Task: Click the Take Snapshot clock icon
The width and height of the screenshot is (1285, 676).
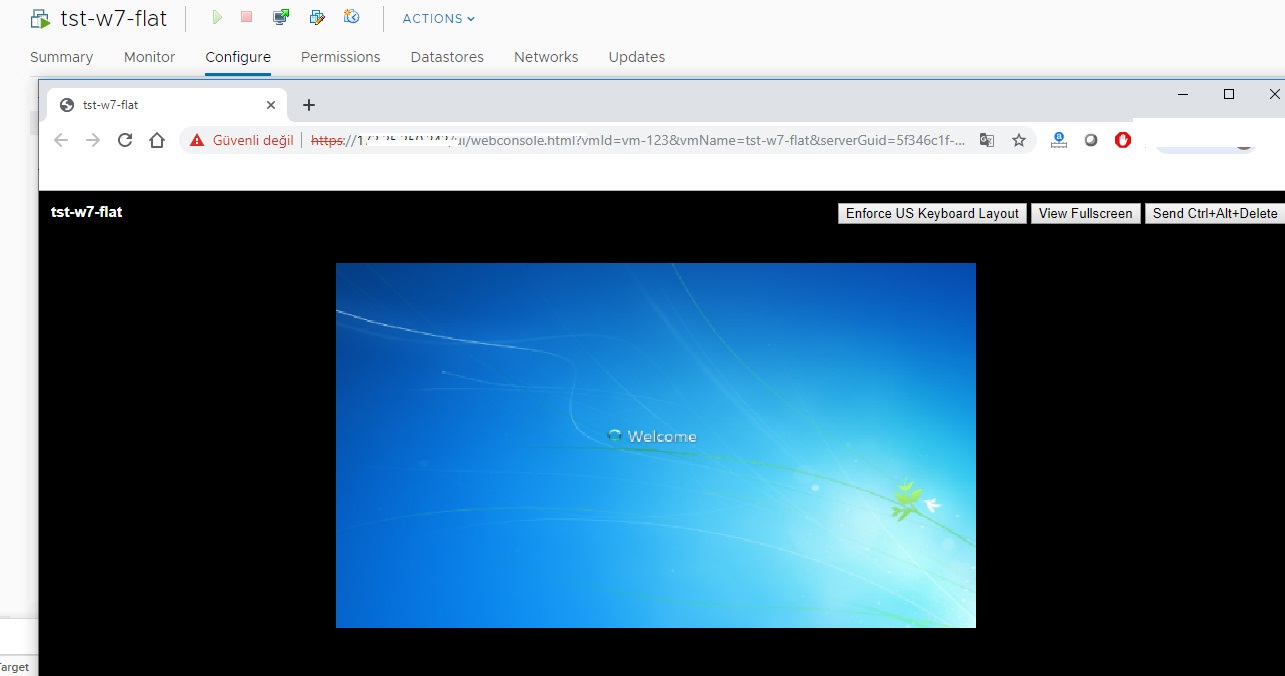Action: (x=351, y=17)
